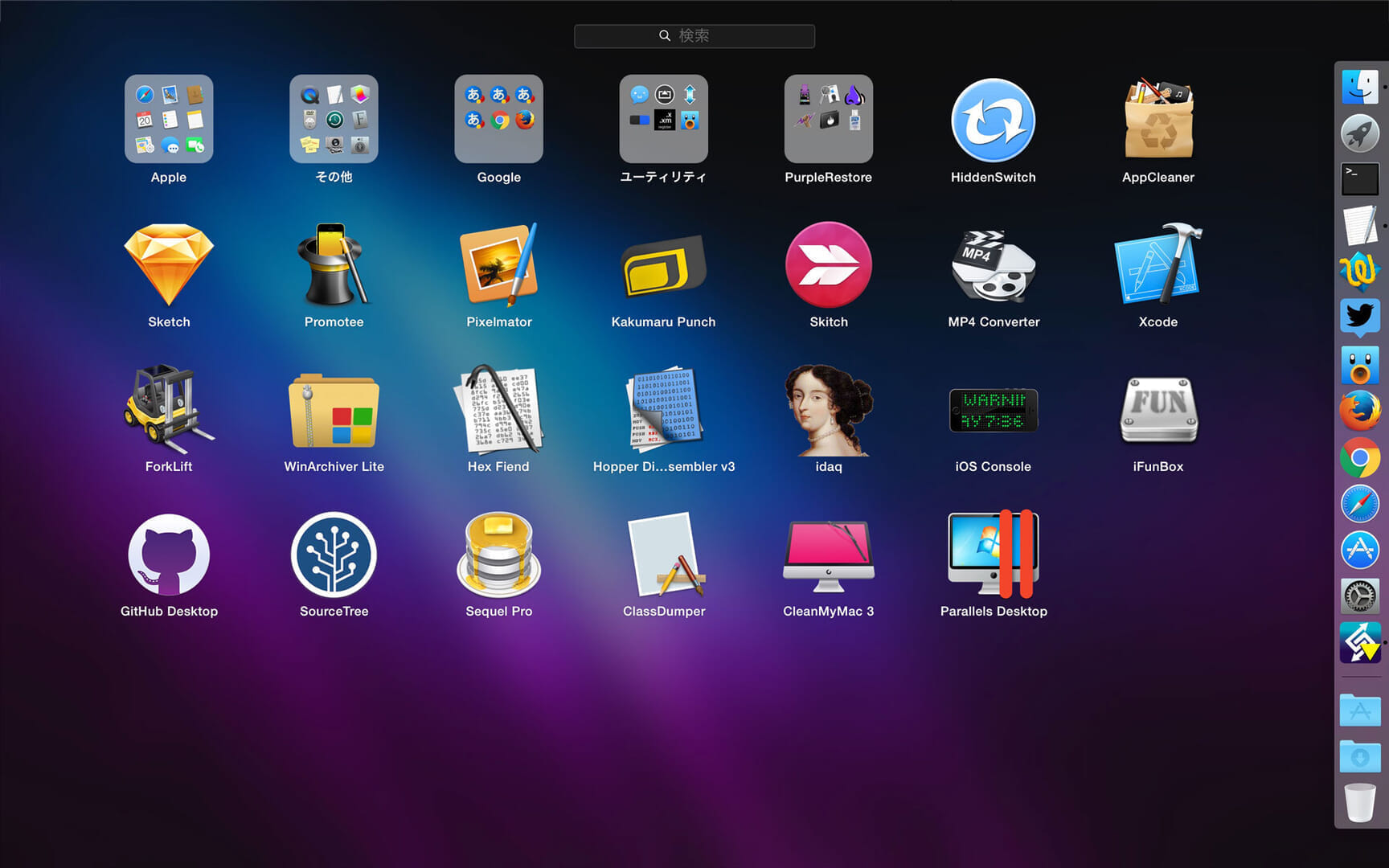Viewport: 1389px width, 868px height.
Task: Open ForkLift file manager
Action: [169, 410]
